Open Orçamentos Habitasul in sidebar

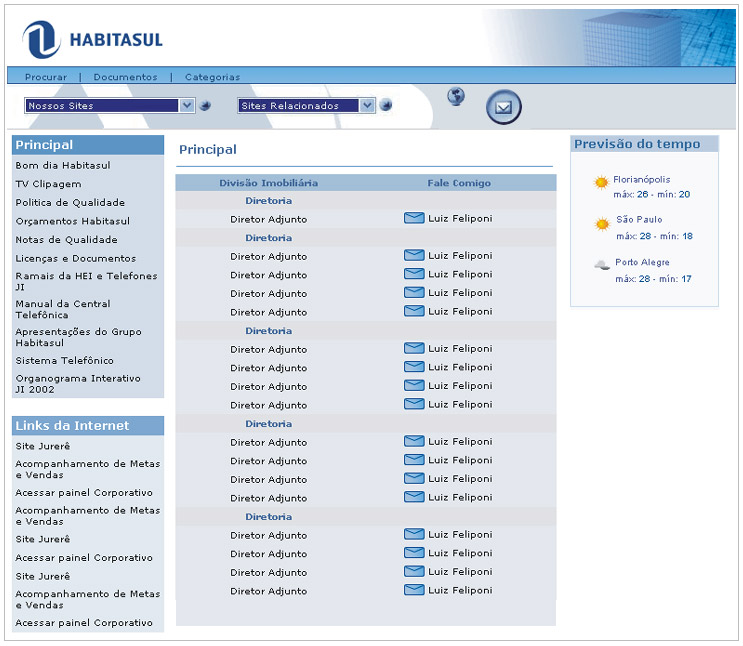[72, 221]
